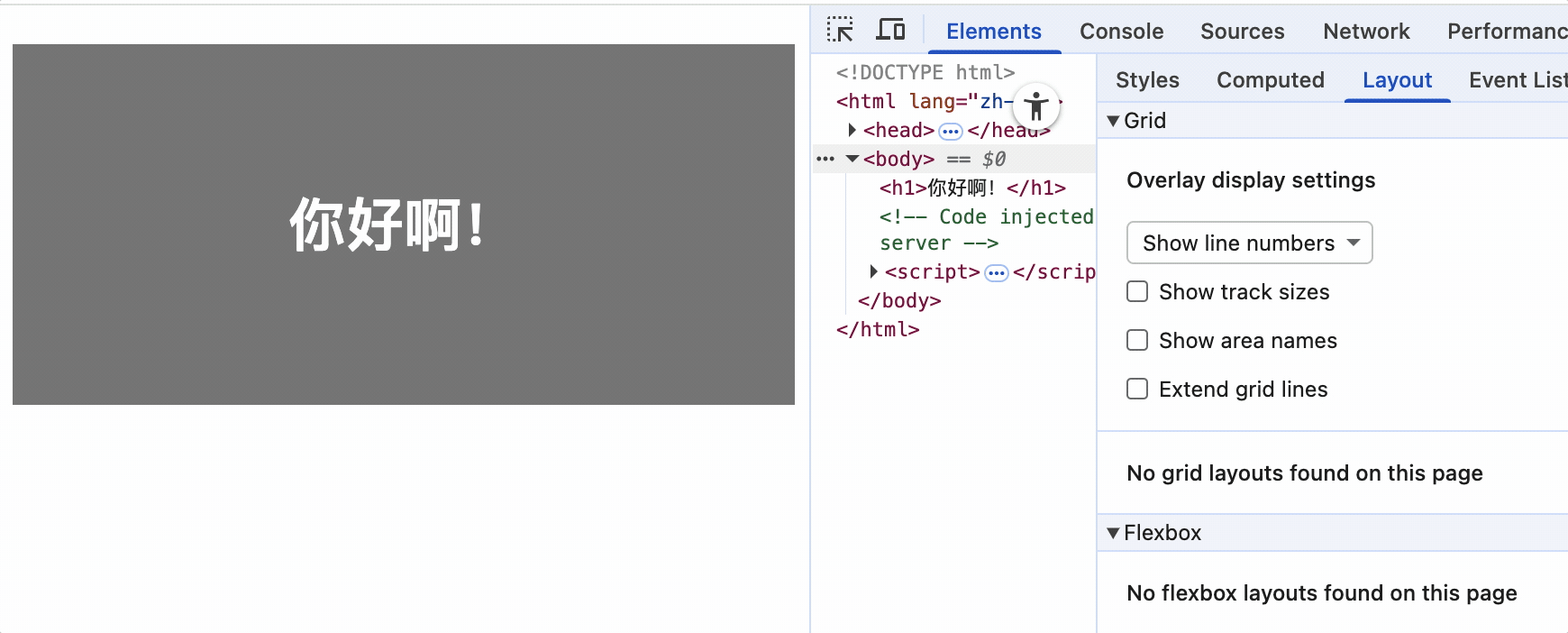Activate the inspect element picker icon
The height and width of the screenshot is (633, 1568).
pos(840,30)
